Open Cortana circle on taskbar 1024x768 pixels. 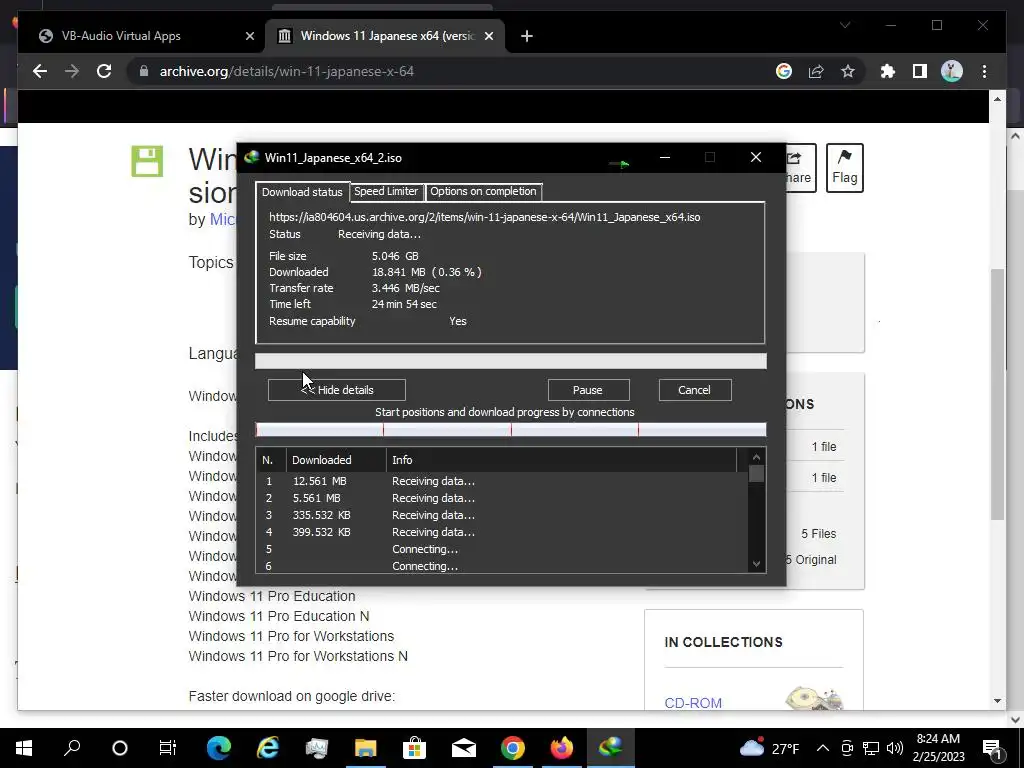pyautogui.click(x=120, y=748)
